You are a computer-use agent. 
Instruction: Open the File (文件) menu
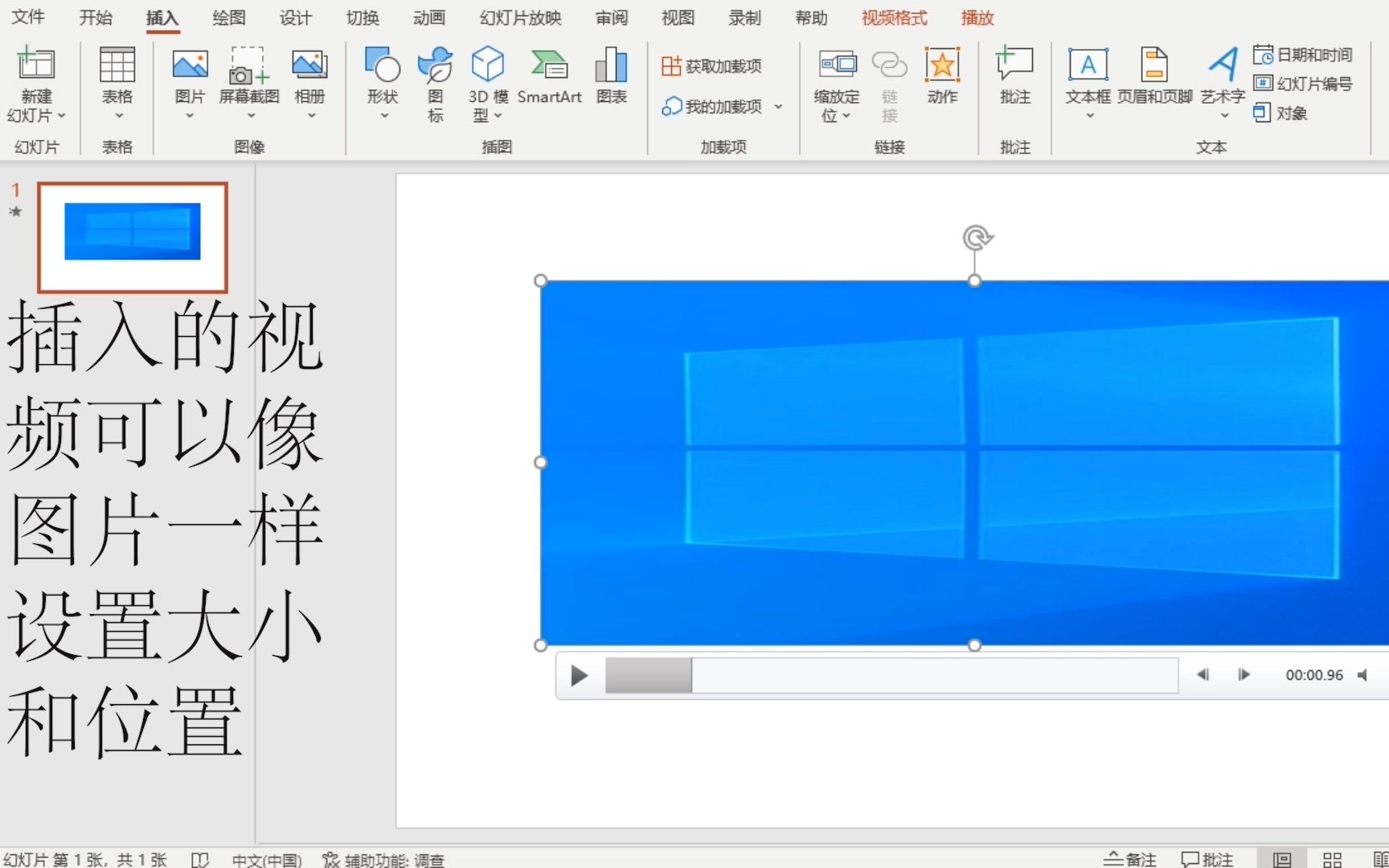point(29,17)
